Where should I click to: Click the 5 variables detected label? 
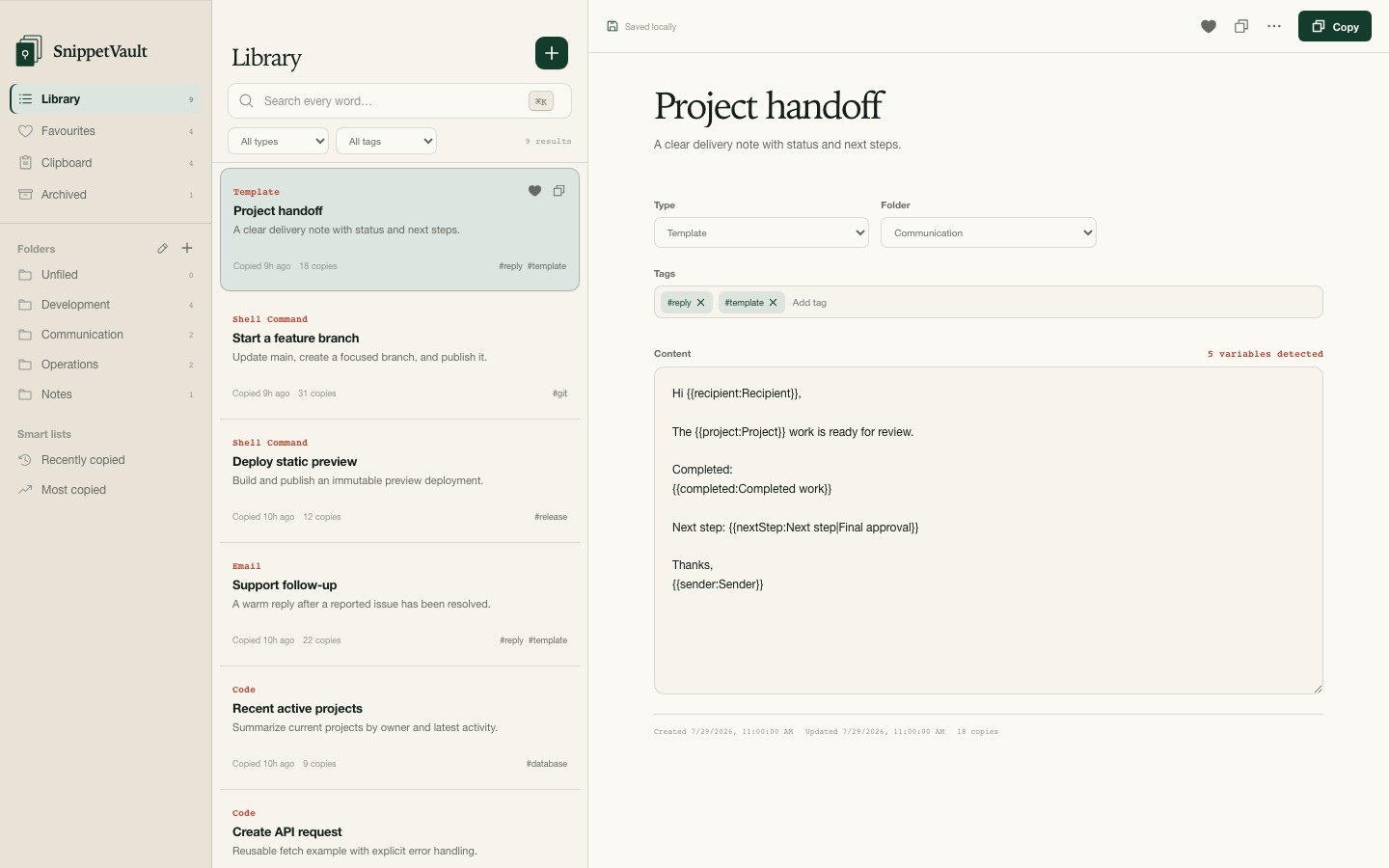[x=1266, y=354]
